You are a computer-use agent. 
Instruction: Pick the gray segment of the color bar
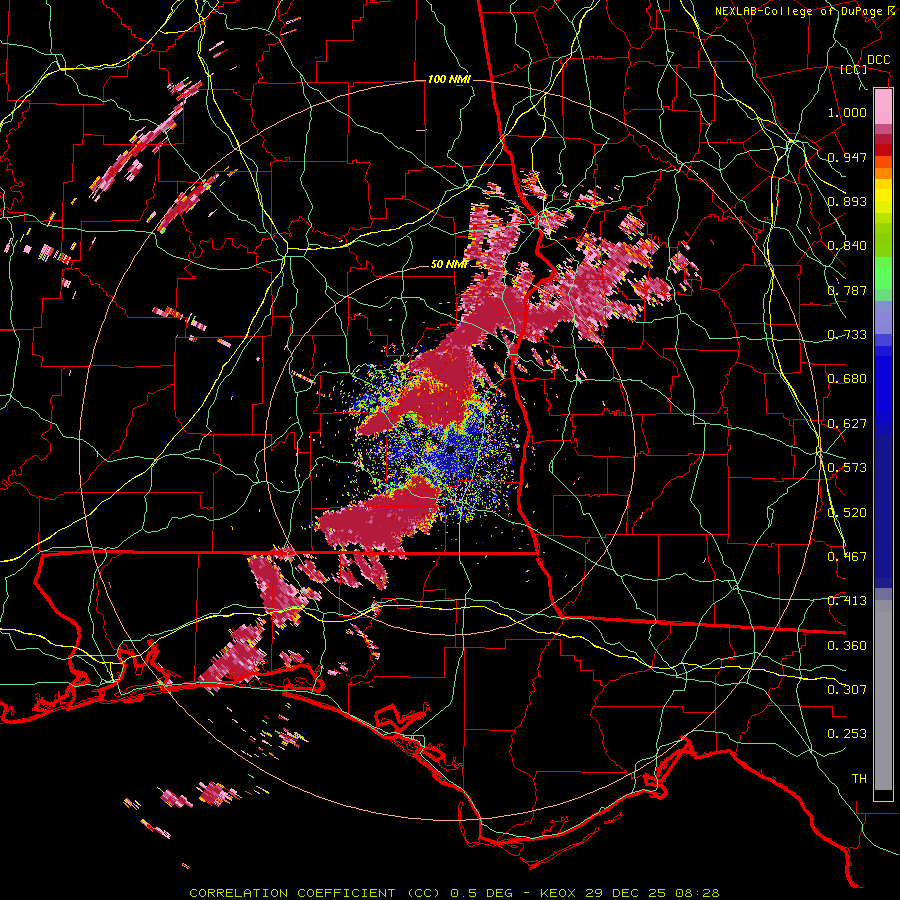[883, 695]
